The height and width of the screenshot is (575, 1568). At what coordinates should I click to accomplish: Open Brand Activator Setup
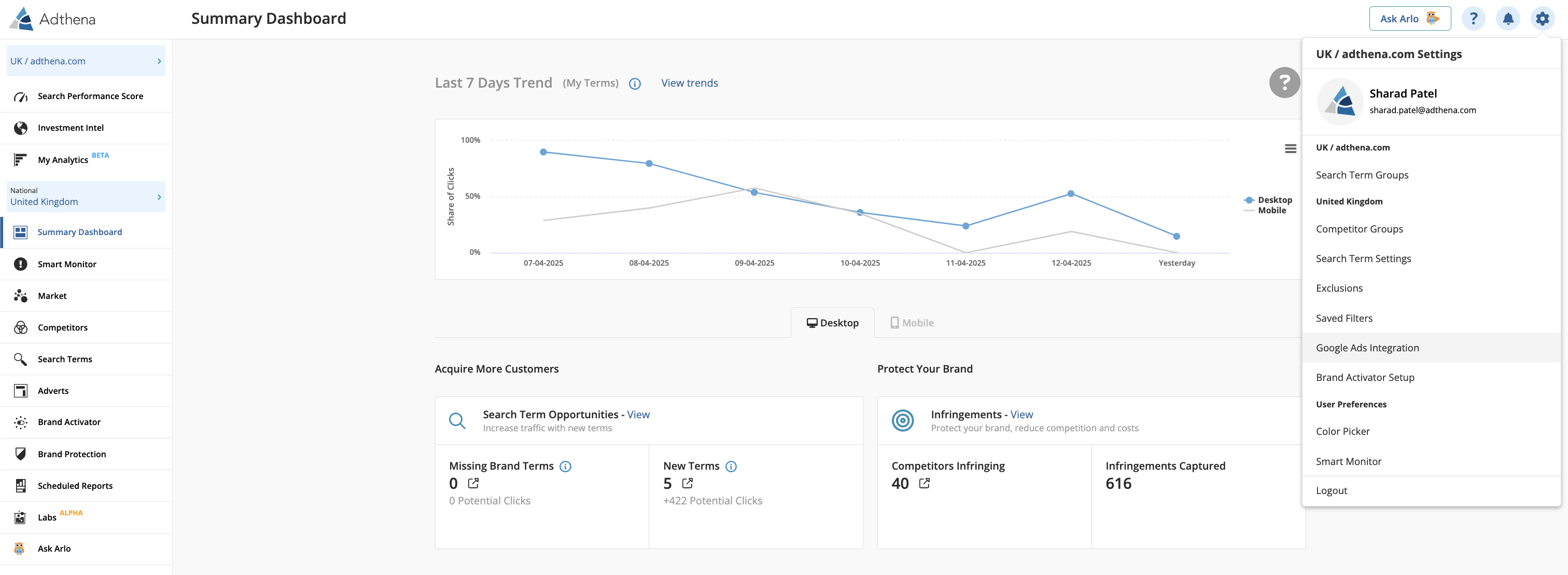click(1431, 378)
